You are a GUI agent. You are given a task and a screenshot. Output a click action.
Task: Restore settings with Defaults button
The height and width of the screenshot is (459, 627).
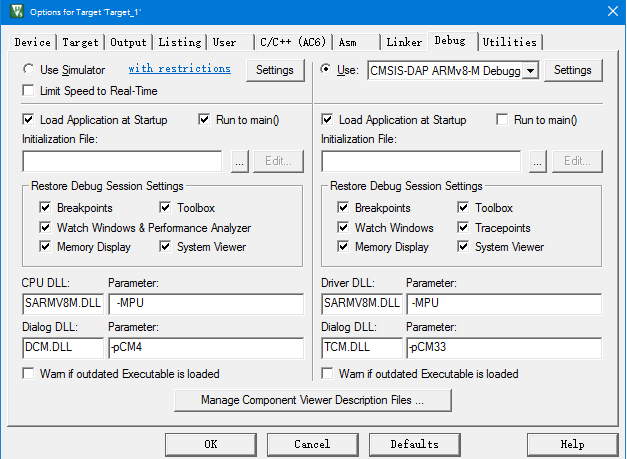click(x=414, y=445)
